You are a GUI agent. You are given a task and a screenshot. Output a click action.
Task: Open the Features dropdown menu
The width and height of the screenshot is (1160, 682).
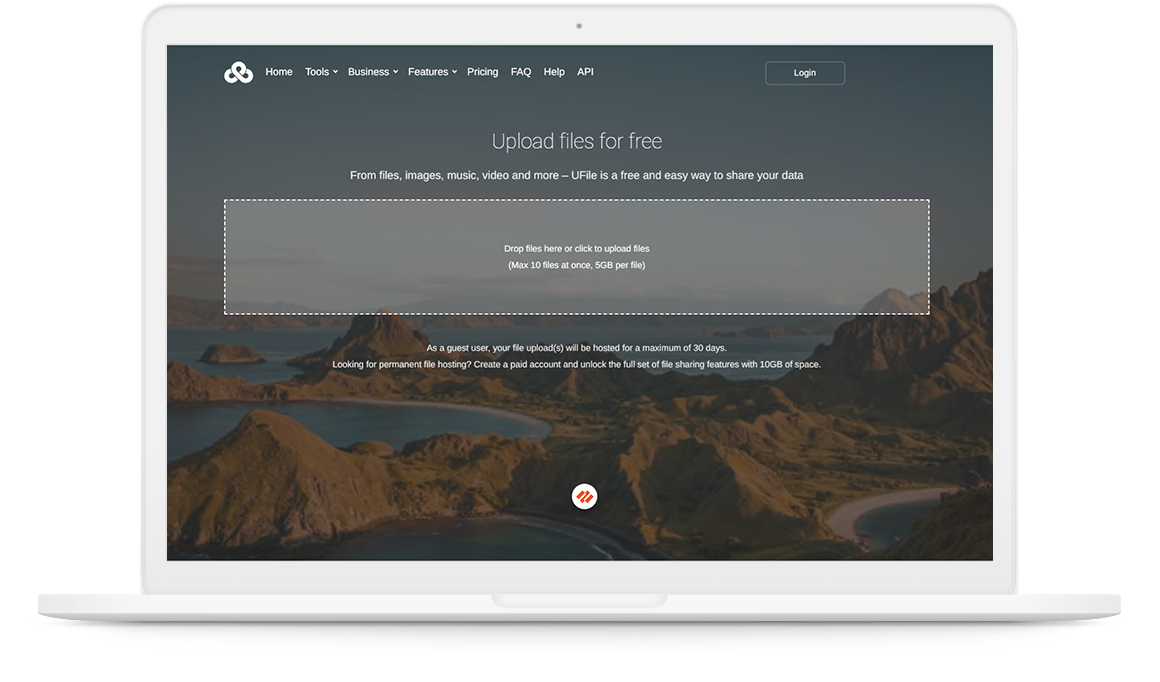(x=429, y=71)
